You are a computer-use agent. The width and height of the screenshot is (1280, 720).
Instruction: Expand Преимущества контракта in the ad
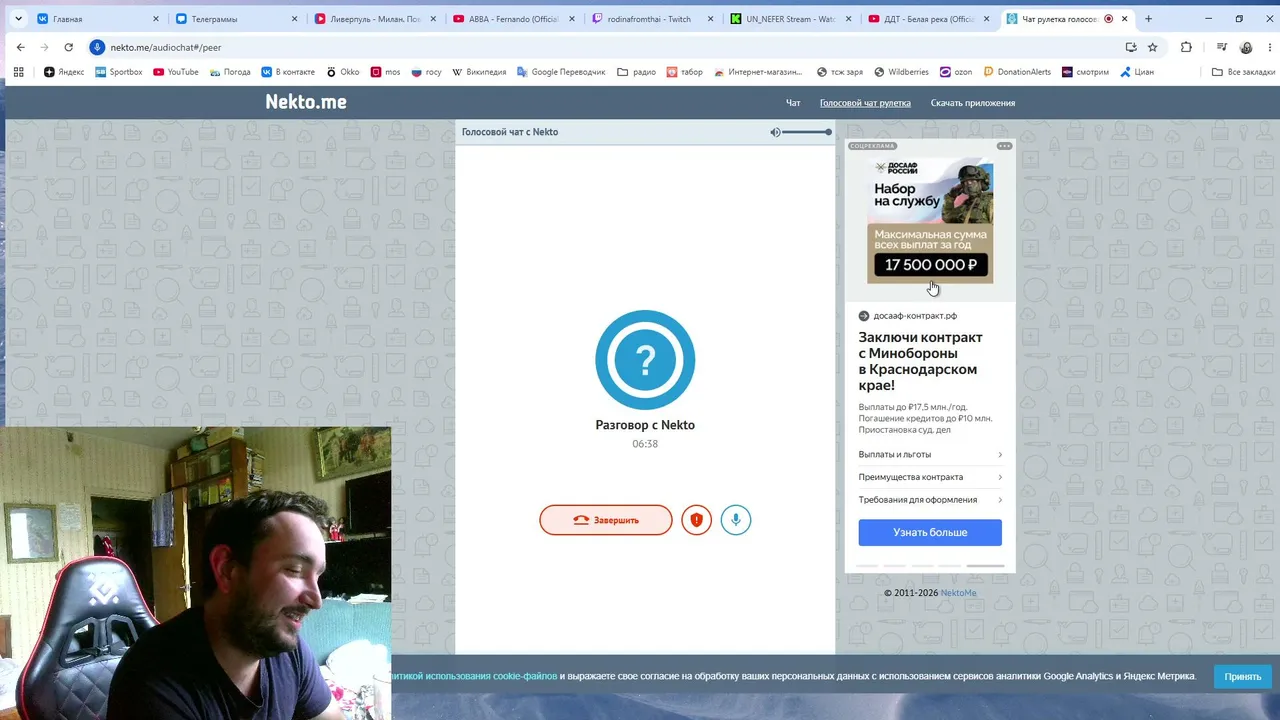[x=930, y=477]
